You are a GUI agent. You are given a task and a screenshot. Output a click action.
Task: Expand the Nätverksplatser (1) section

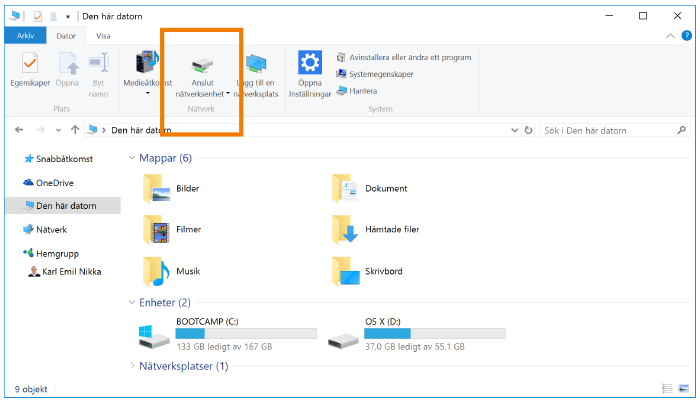[x=133, y=366]
